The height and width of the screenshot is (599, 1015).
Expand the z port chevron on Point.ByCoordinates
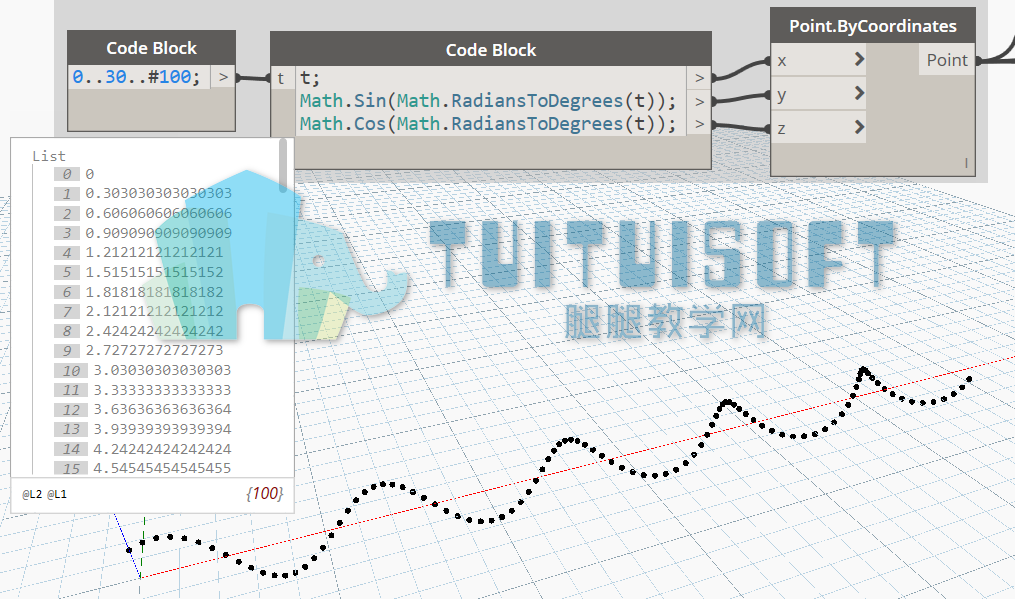pos(859,127)
